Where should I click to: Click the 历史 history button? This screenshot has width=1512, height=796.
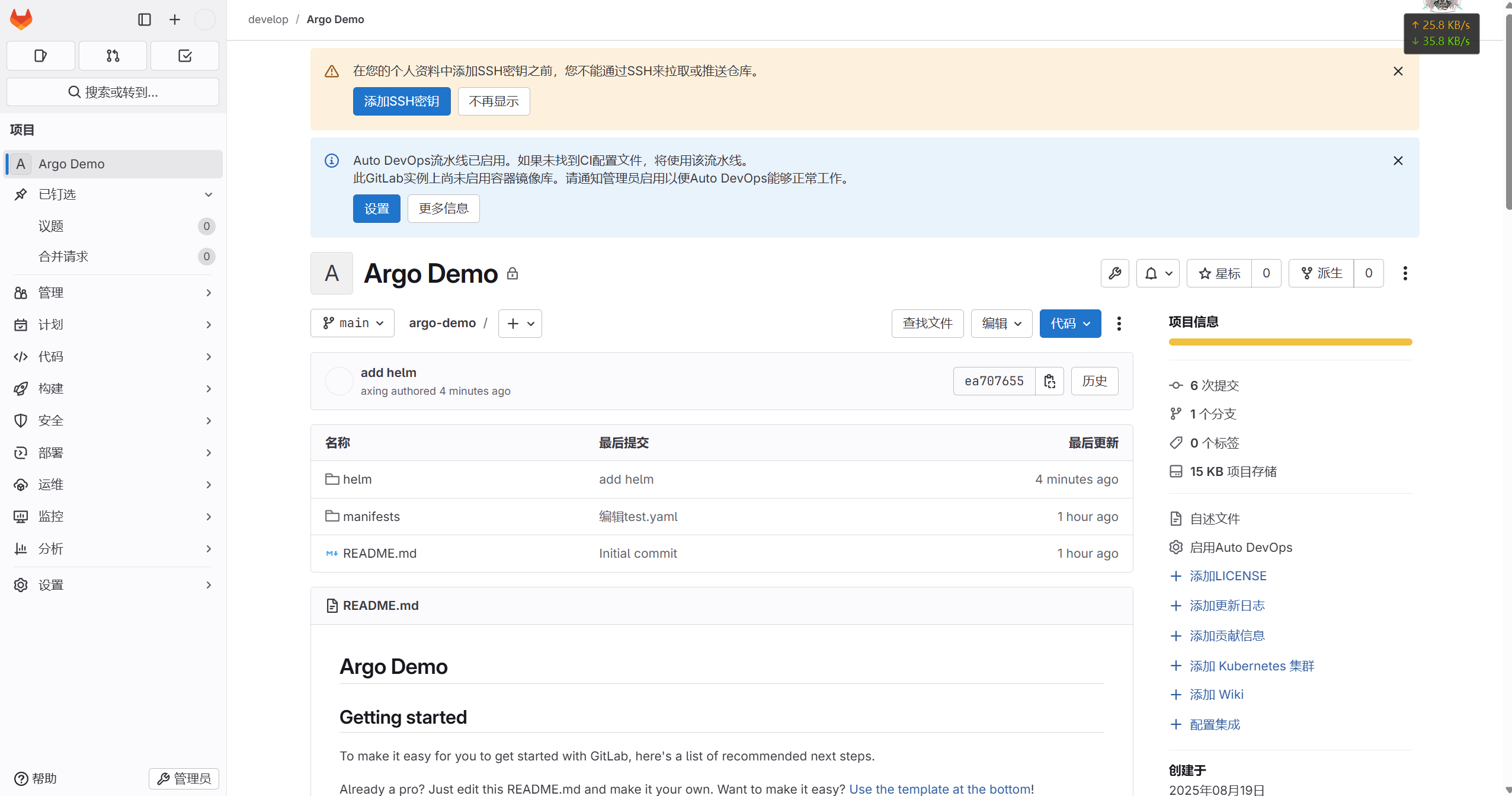pyautogui.click(x=1094, y=381)
